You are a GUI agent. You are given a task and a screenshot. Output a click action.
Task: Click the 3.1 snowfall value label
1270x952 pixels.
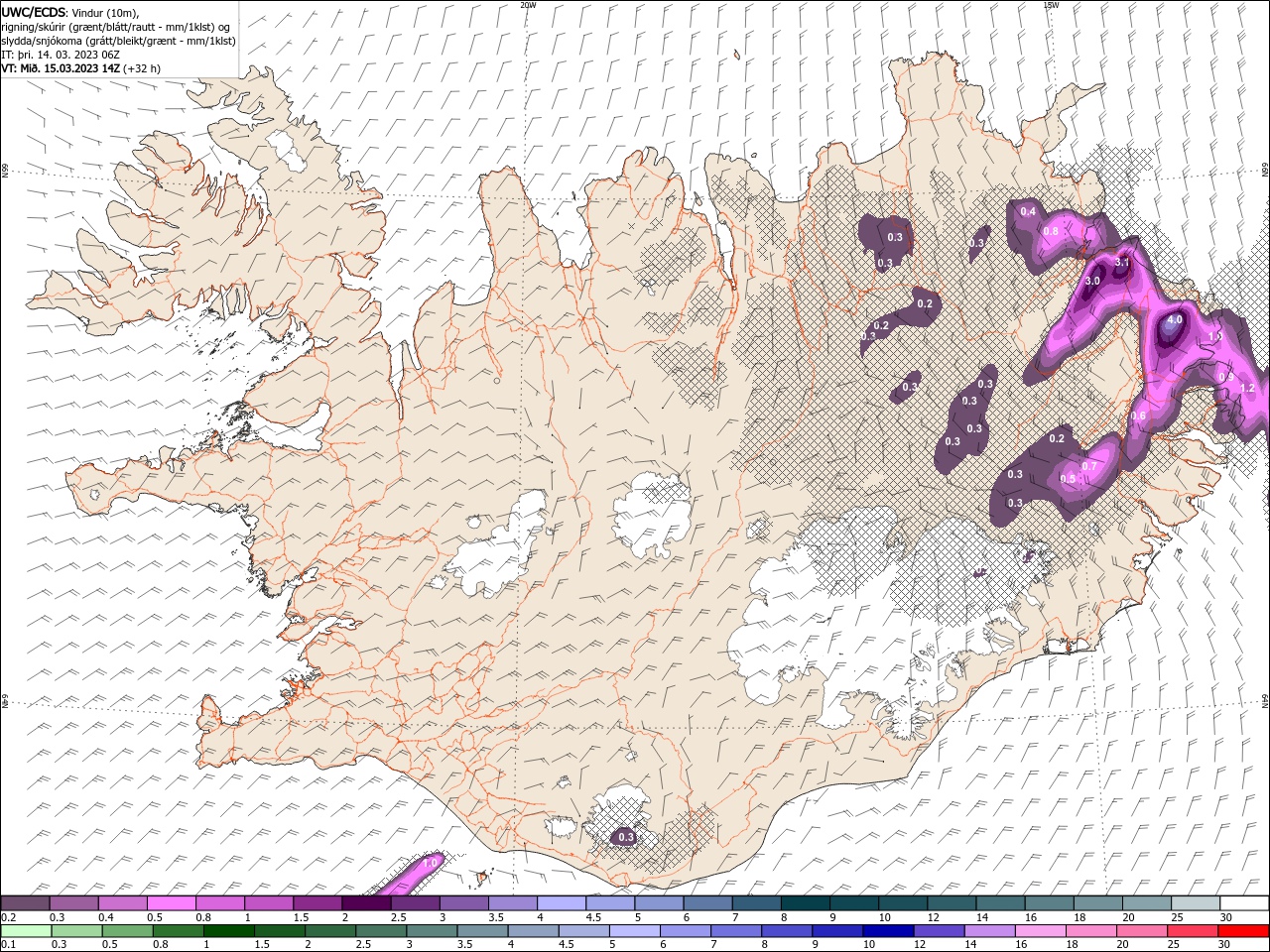[1122, 262]
